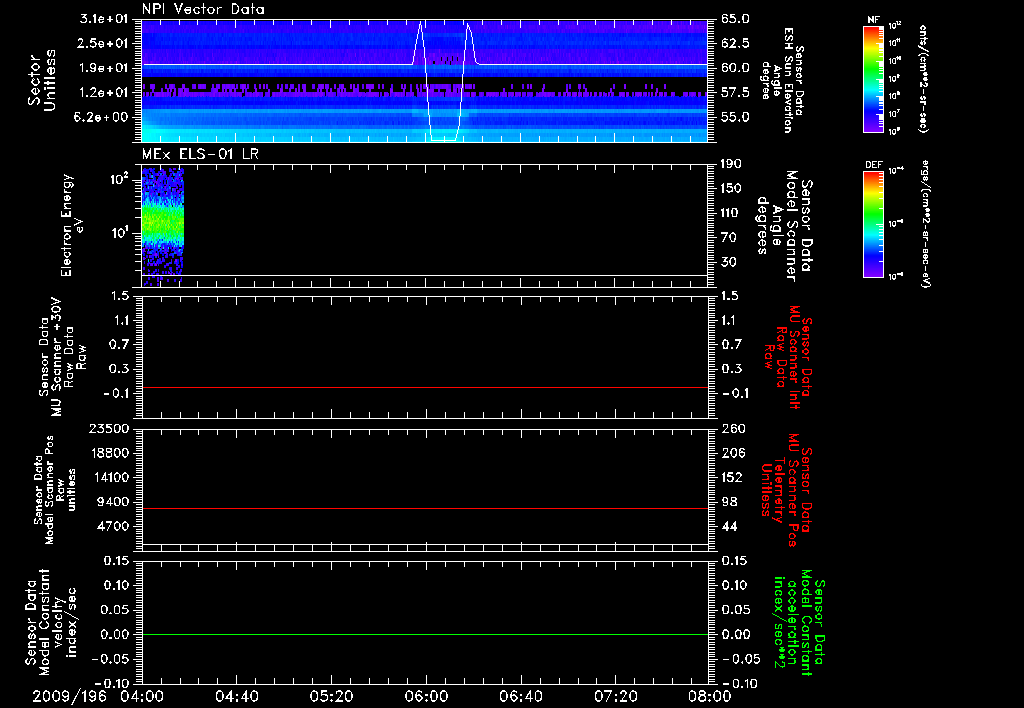Click the green line in velocity panel
Image resolution: width=1024 pixels, height=708 pixels.
pyautogui.click(x=425, y=634)
